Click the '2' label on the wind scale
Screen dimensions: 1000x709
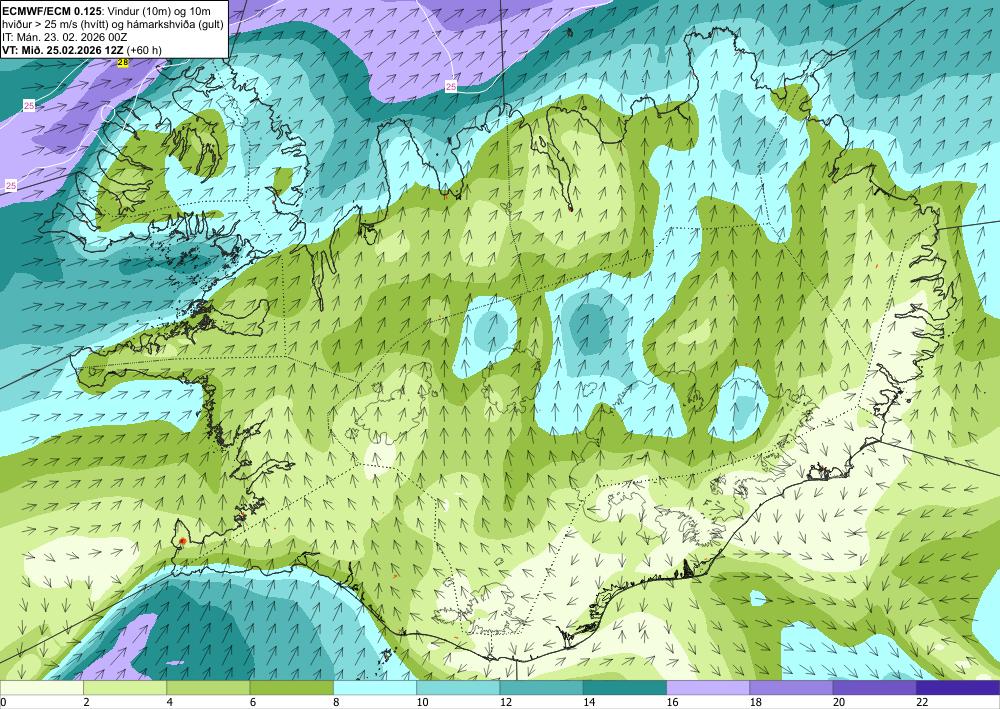click(86, 702)
